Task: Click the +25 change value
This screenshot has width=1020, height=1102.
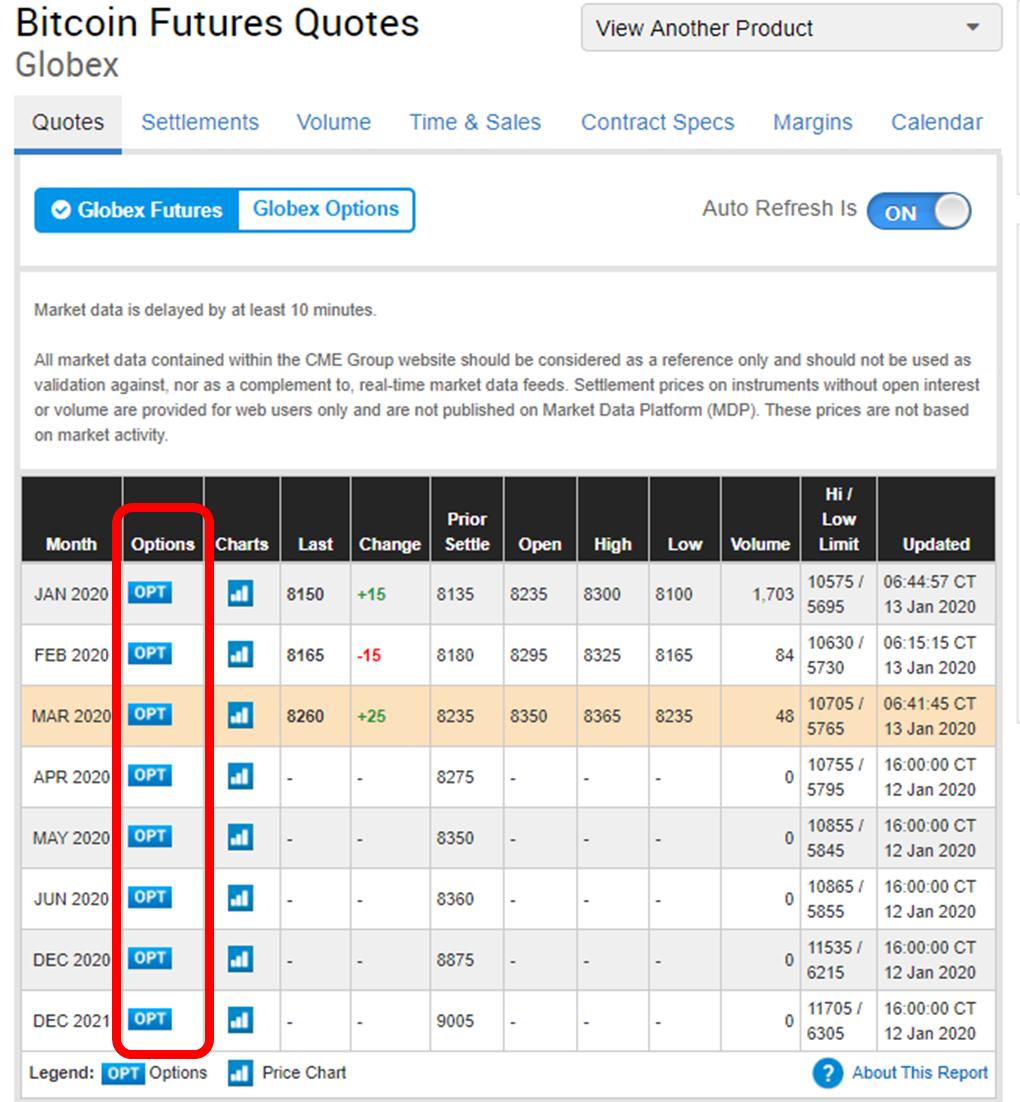Action: [371, 716]
